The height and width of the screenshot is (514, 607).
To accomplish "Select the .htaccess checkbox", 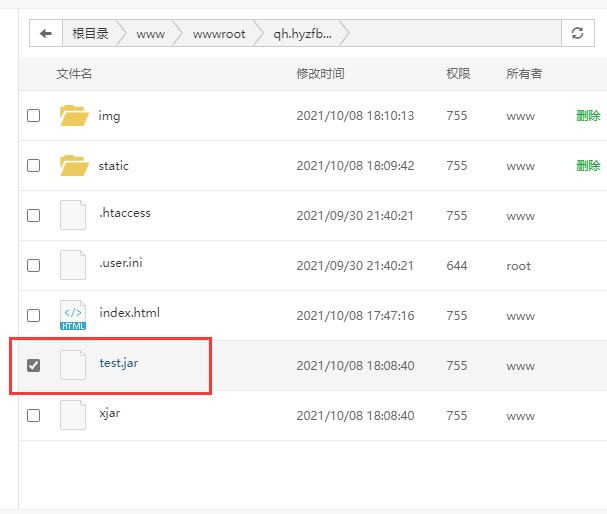I will click(x=33, y=215).
